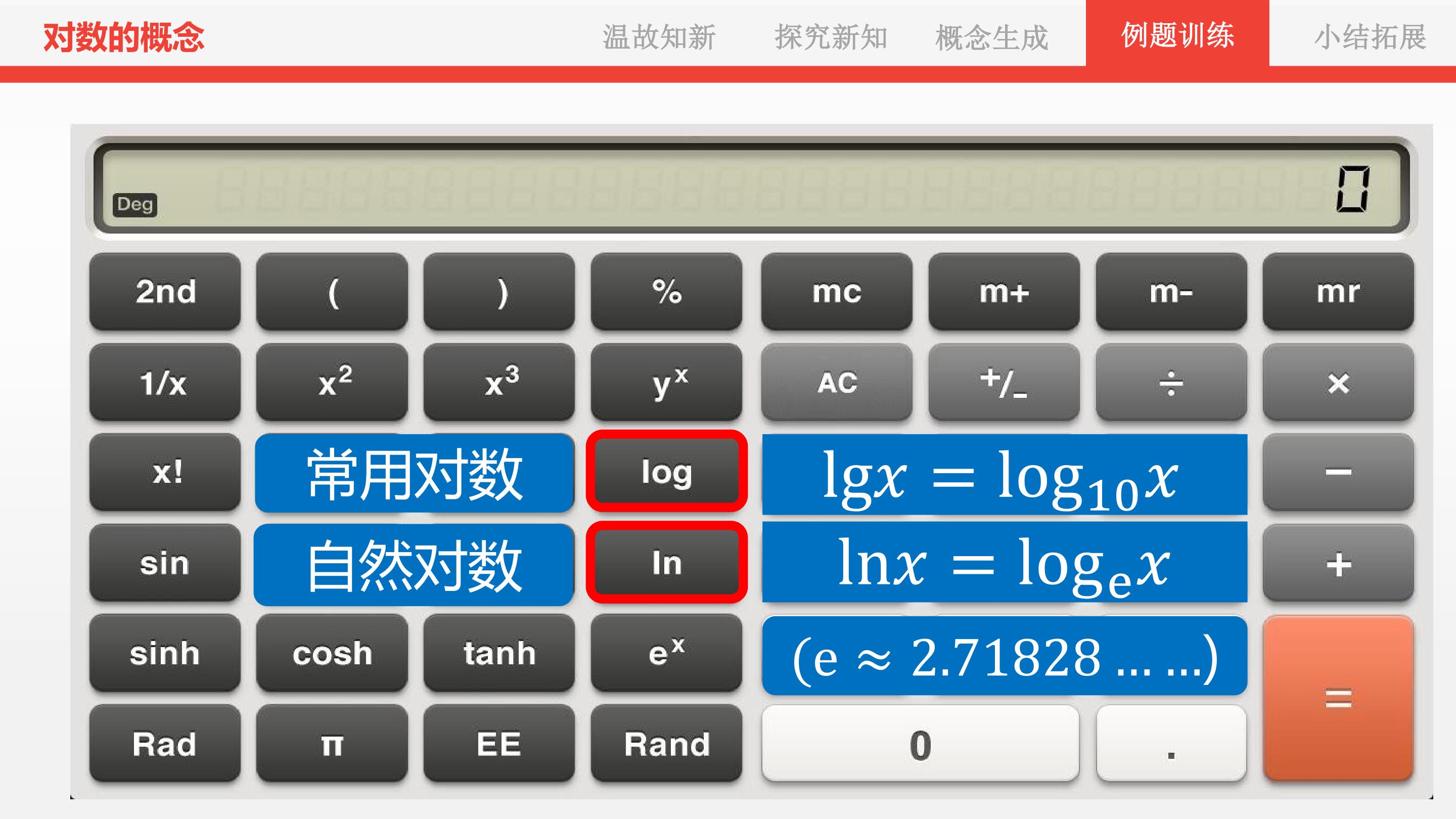Click the orange equals key
Image resolution: width=1456 pixels, height=819 pixels.
(1338, 699)
